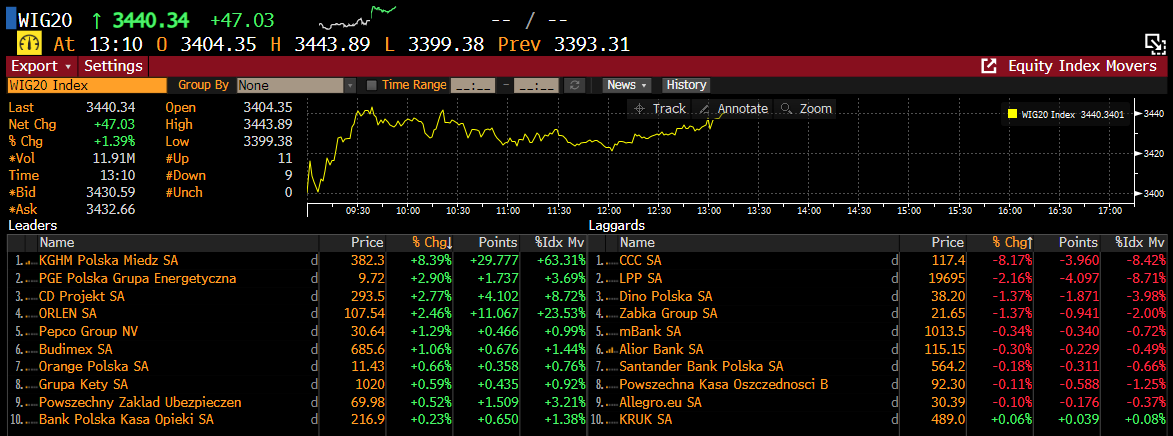
Task: Open the Export dropdown menu
Action: (41, 66)
